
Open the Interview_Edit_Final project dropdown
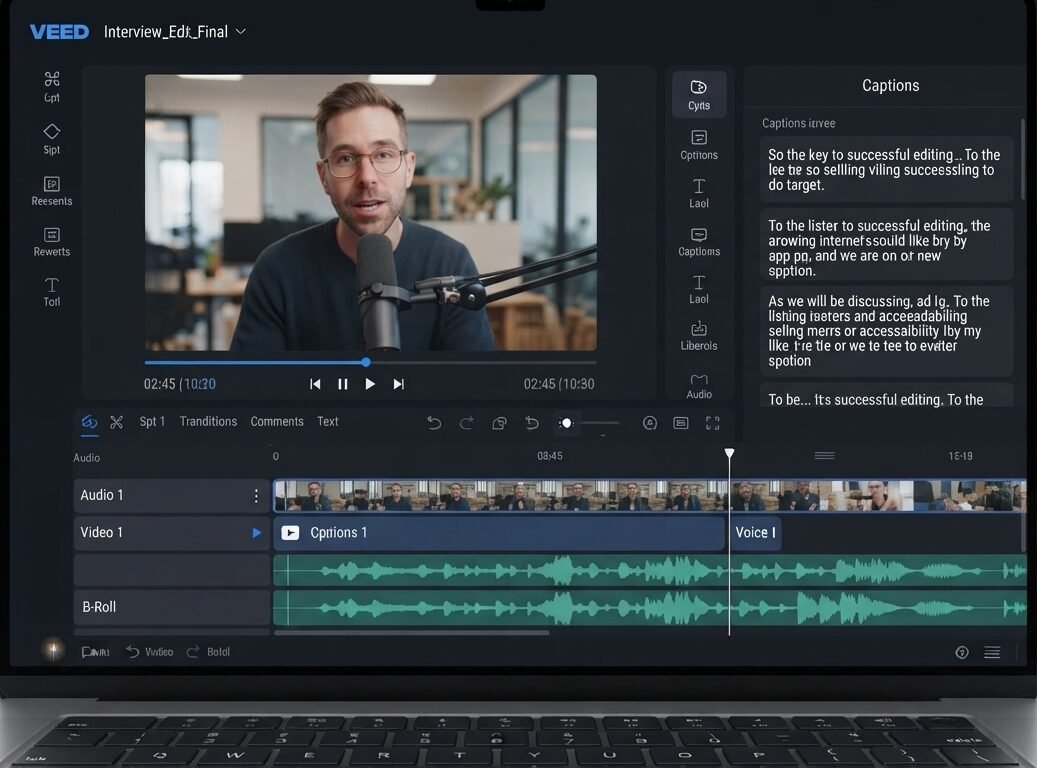pyautogui.click(x=175, y=32)
